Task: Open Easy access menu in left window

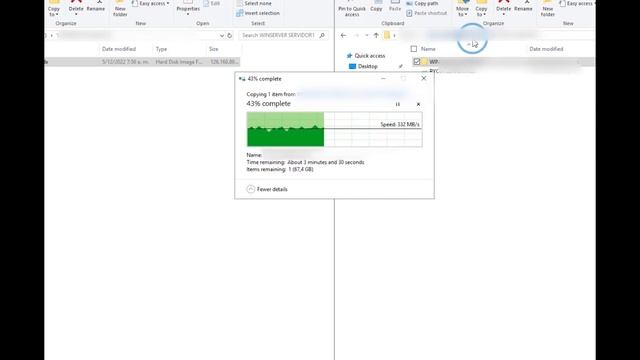Action: coord(151,3)
